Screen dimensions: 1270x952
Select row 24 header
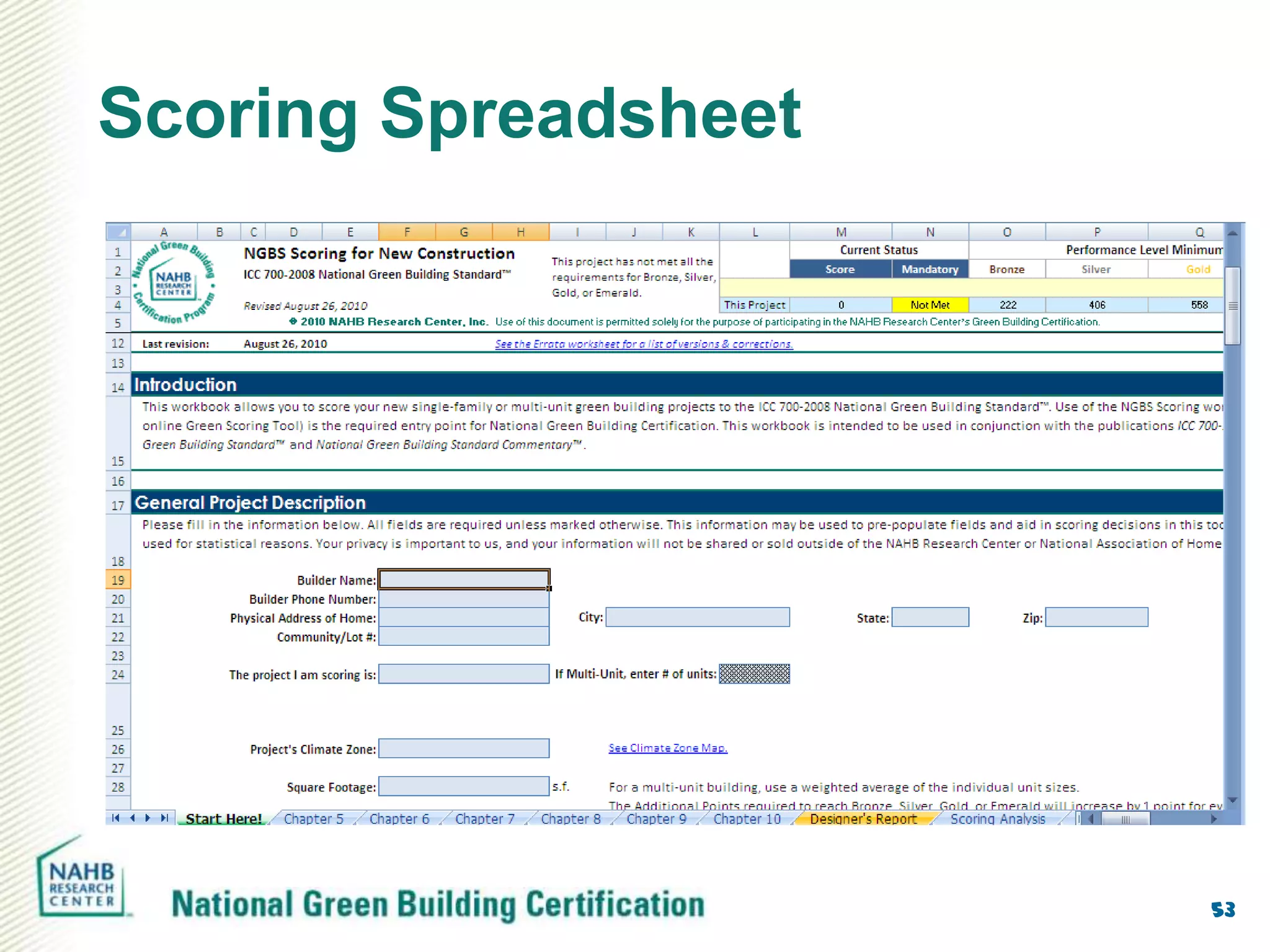pos(118,674)
